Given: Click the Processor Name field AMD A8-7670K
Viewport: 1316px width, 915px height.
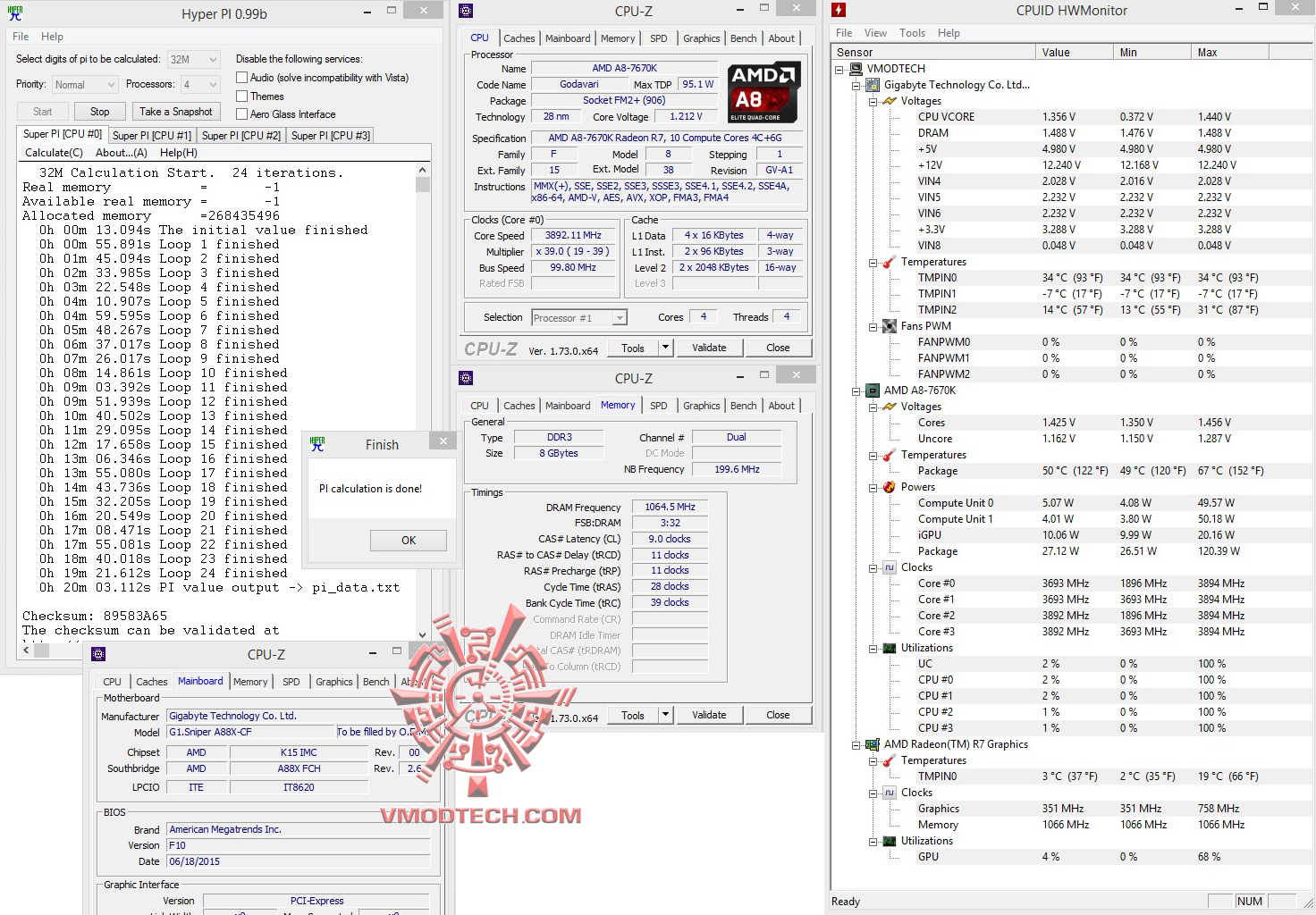Looking at the screenshot, I should click(x=624, y=68).
